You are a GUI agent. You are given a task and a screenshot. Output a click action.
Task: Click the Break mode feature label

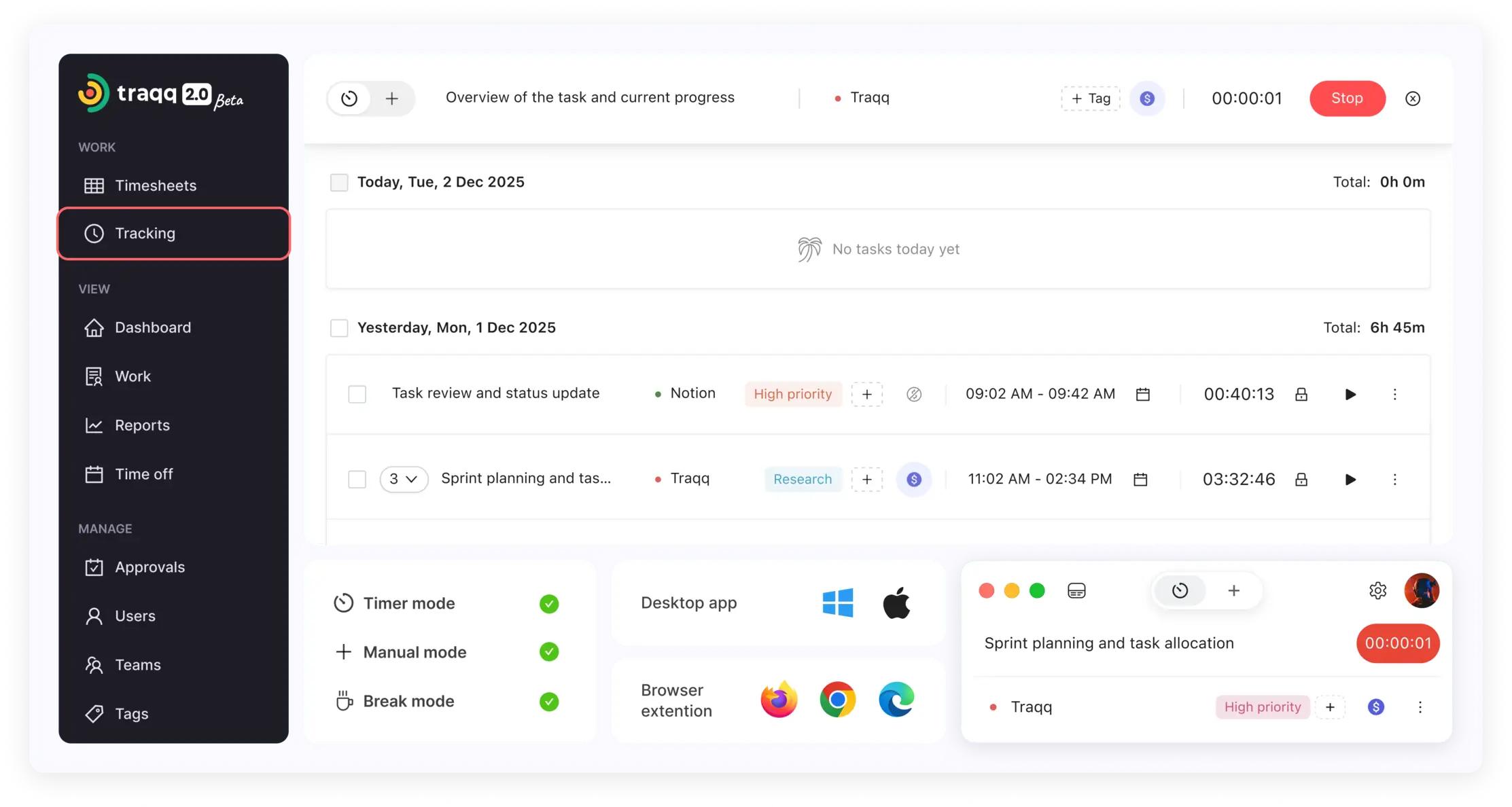408,701
